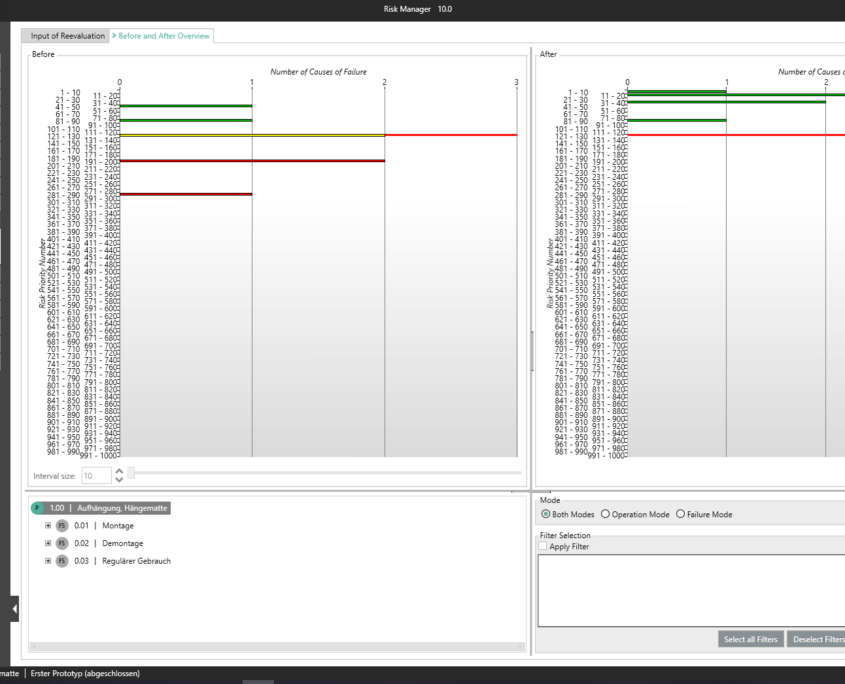
Task: Open the Input of Reevaluation tab
Action: [x=68, y=36]
